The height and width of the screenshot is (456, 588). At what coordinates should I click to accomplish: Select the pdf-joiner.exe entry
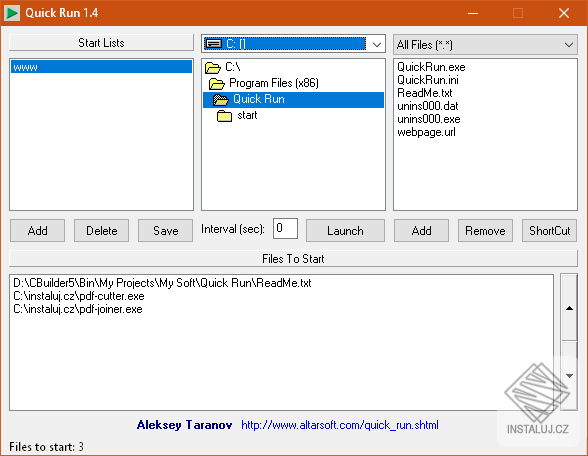(78, 309)
